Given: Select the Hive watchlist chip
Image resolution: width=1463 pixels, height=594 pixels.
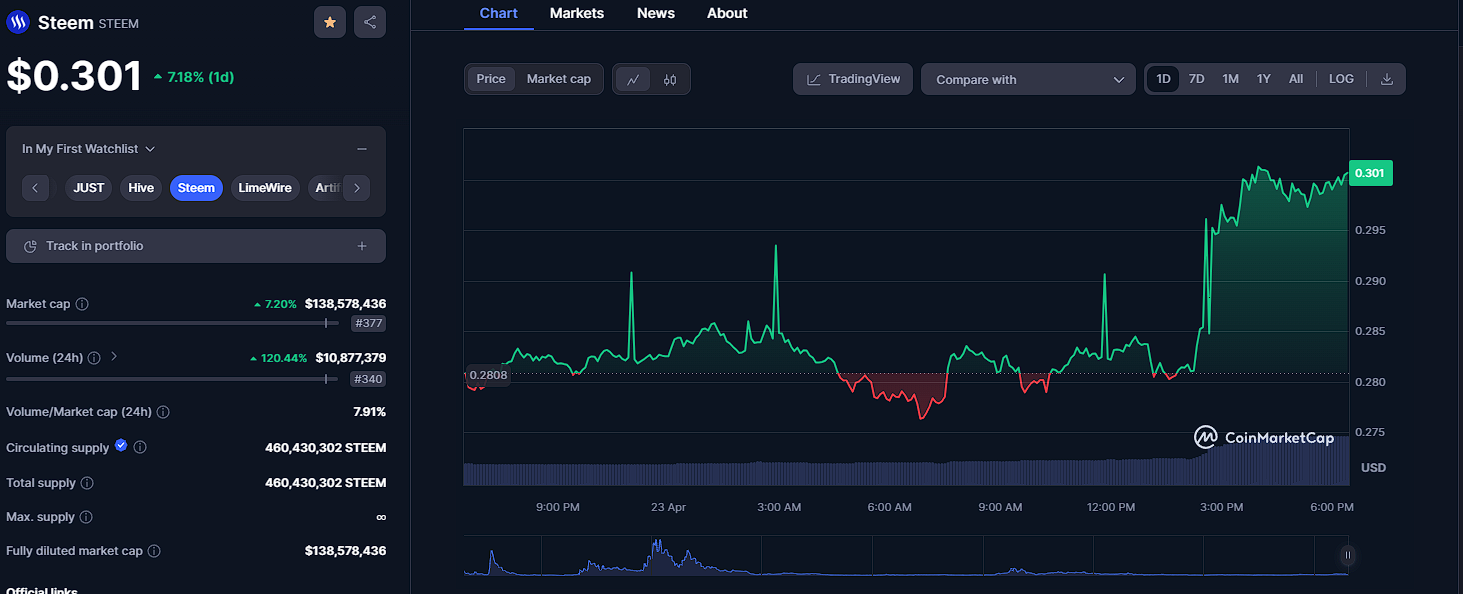Looking at the screenshot, I should tap(141, 188).
